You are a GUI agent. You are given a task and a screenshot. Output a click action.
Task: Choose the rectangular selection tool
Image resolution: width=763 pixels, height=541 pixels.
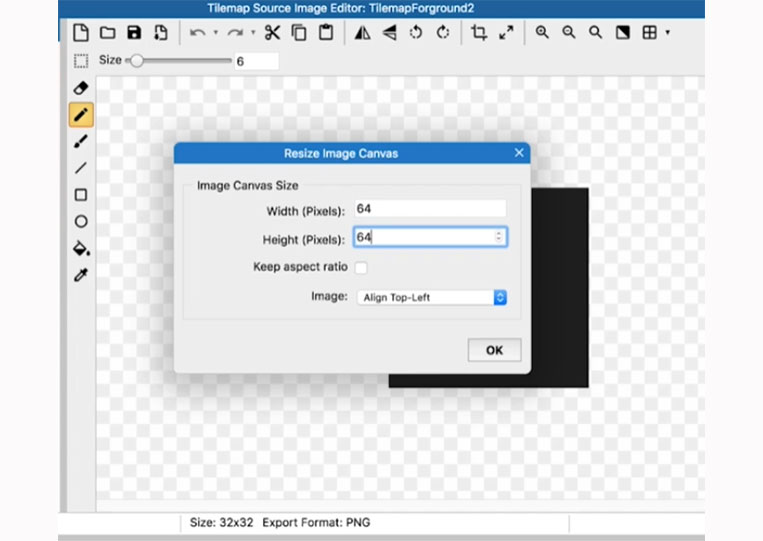tap(81, 61)
